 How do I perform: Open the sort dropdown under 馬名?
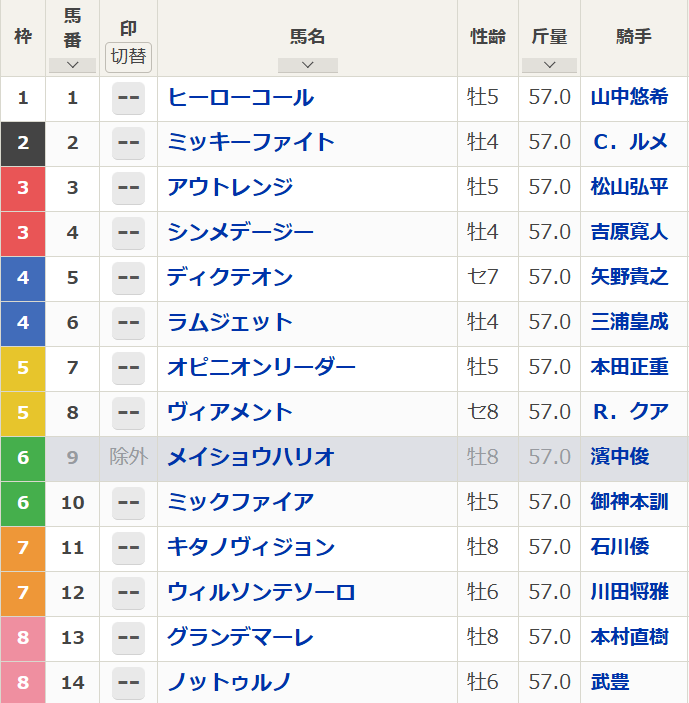pos(307,65)
